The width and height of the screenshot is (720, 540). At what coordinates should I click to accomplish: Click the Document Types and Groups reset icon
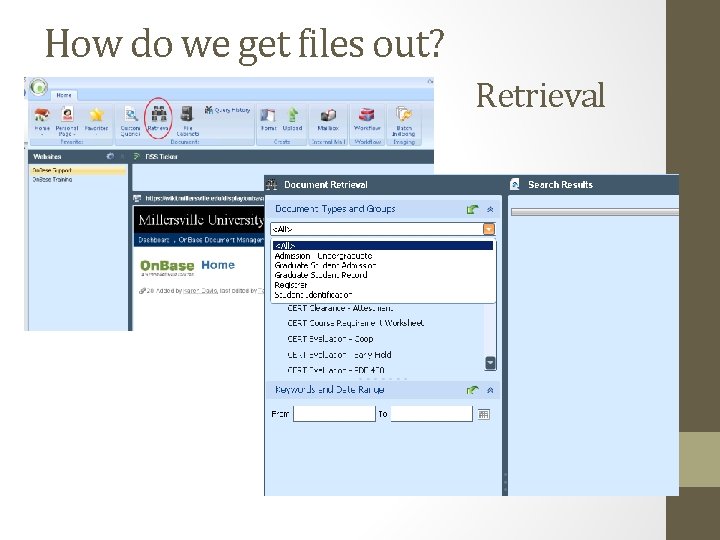(x=472, y=209)
